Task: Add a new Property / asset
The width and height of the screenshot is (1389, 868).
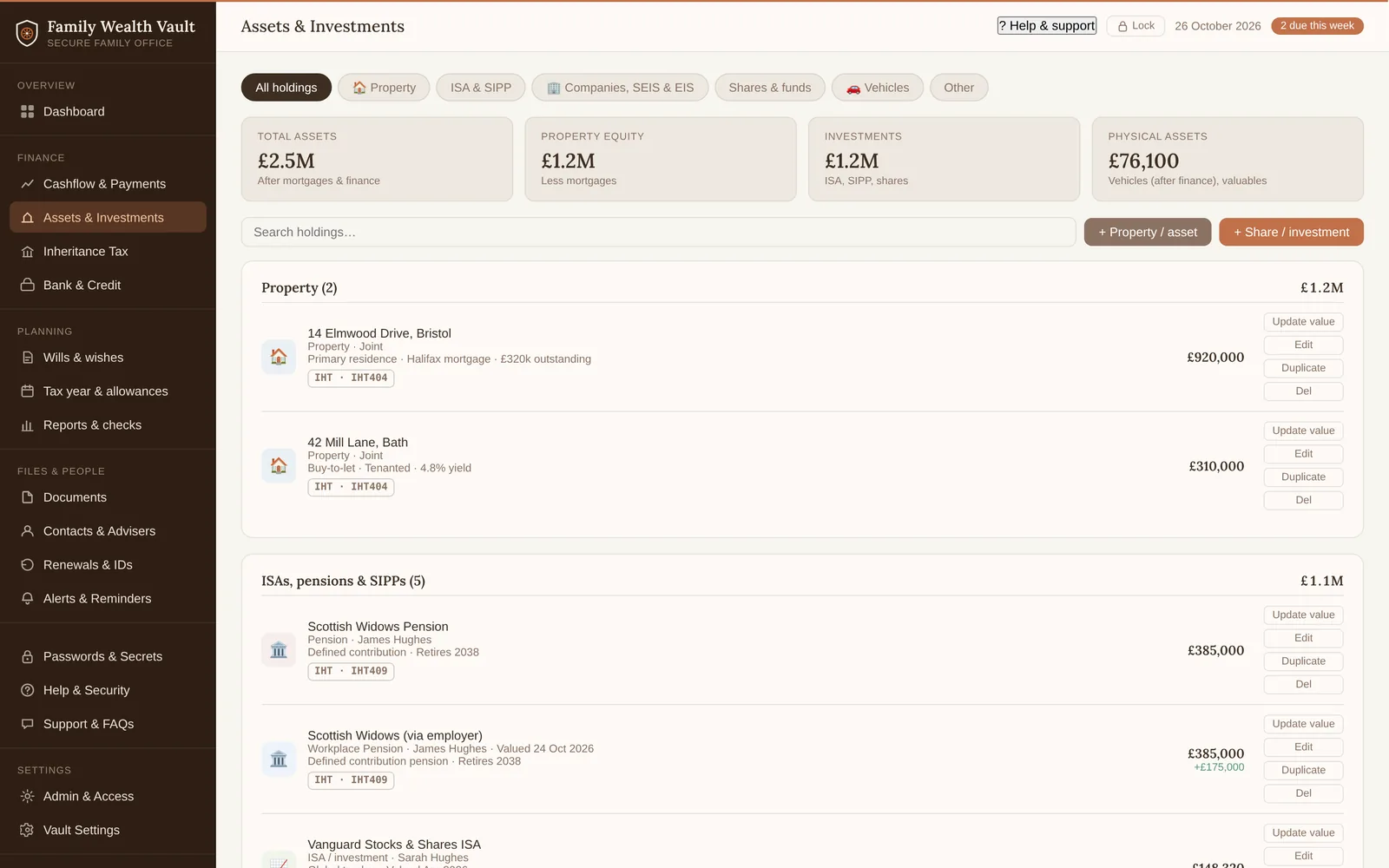Action: (1148, 232)
